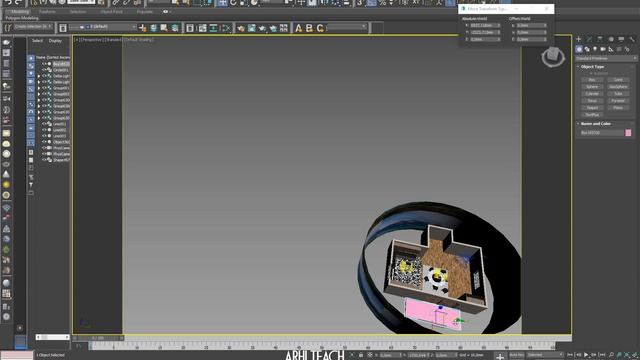Switch to the Selection ribbon tab

coord(78,11)
